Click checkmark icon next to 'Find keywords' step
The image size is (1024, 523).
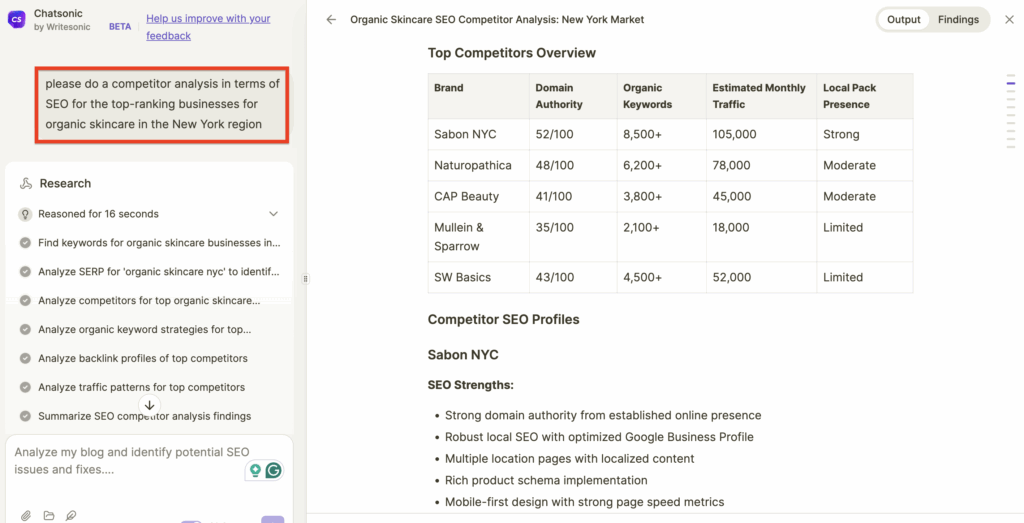[x=25, y=243]
